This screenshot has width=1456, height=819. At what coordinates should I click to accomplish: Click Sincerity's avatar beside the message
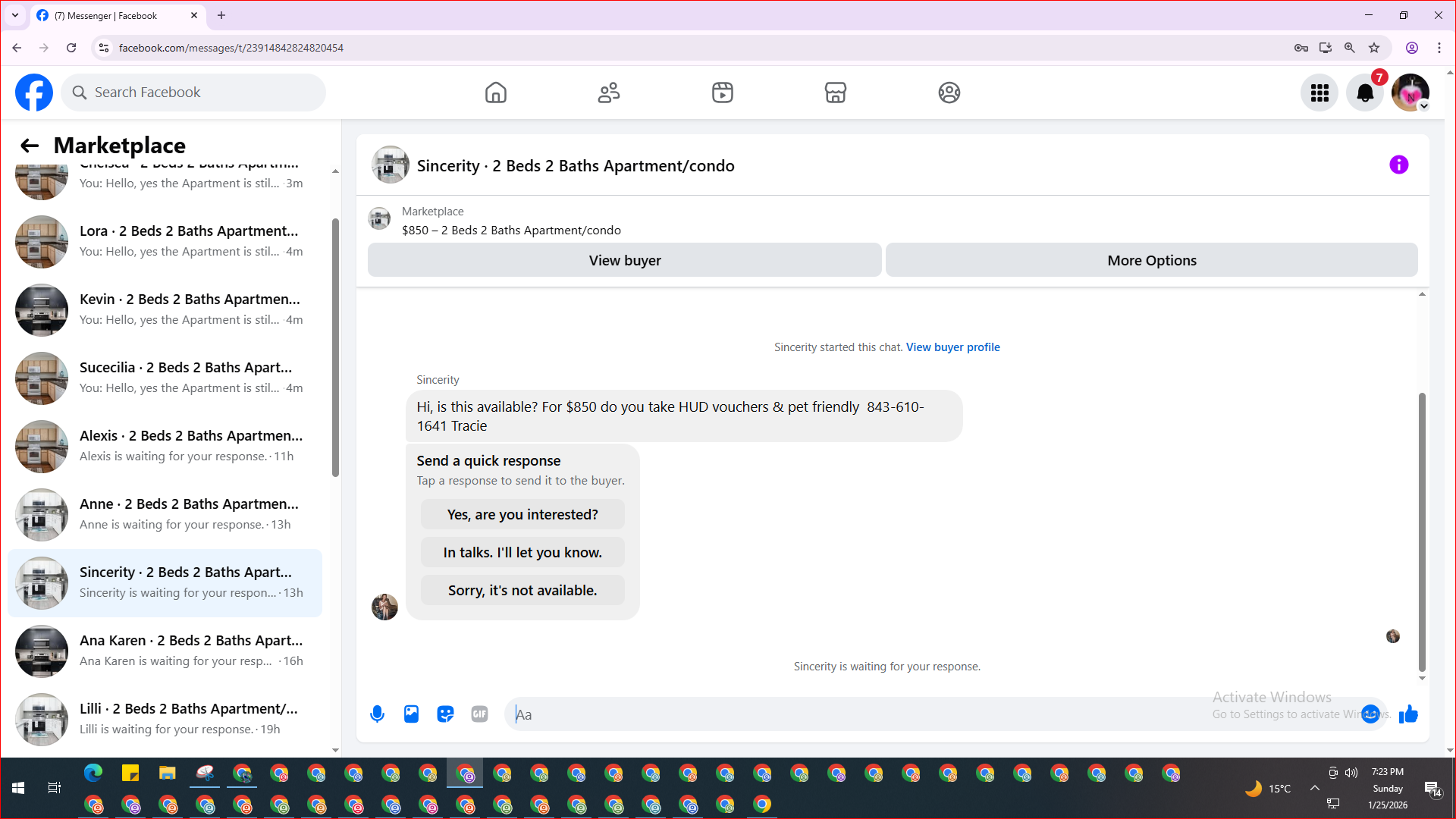384,607
